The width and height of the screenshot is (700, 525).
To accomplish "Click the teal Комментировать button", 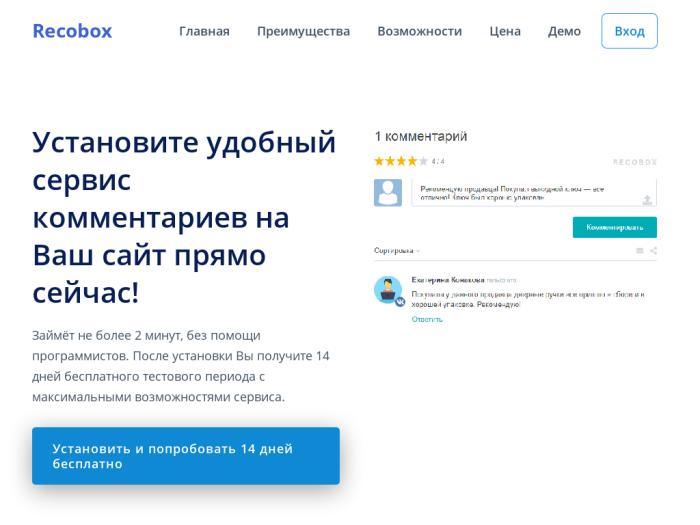I will pyautogui.click(x=615, y=227).
